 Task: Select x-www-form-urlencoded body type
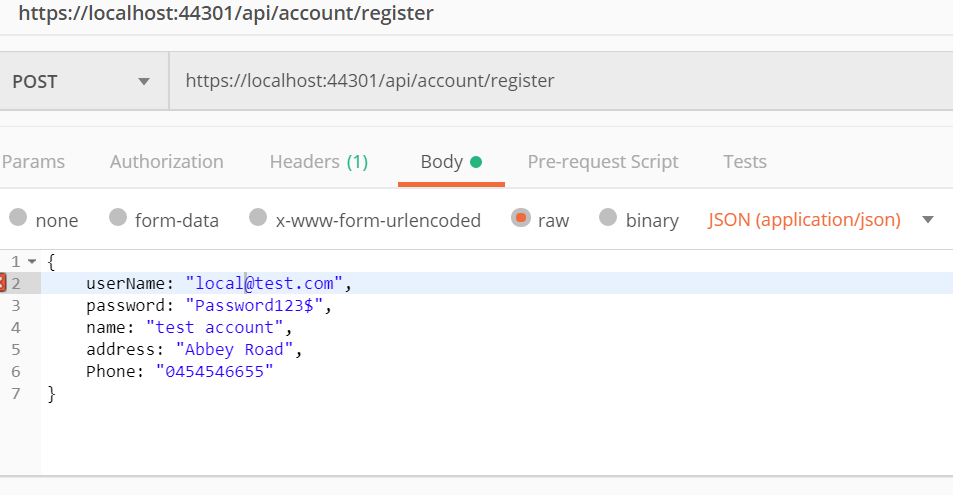259,219
